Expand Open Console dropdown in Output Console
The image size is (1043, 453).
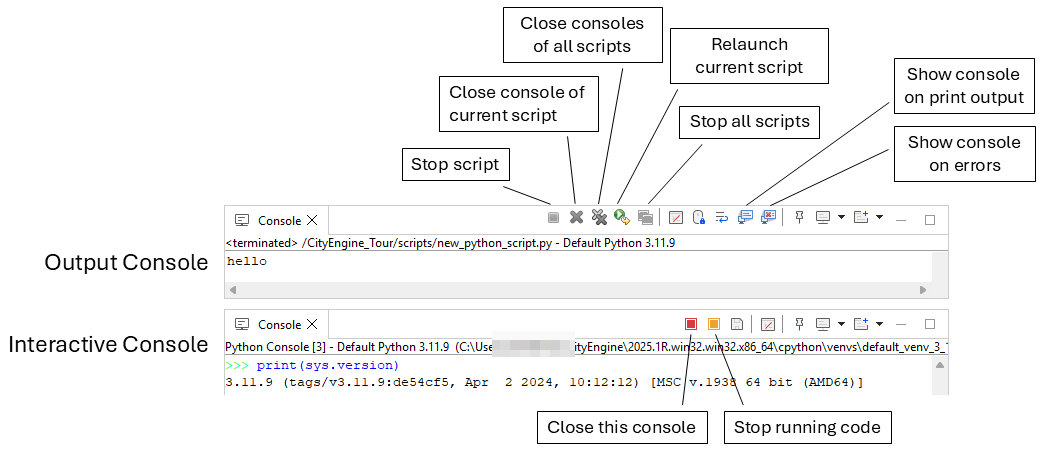pos(879,217)
